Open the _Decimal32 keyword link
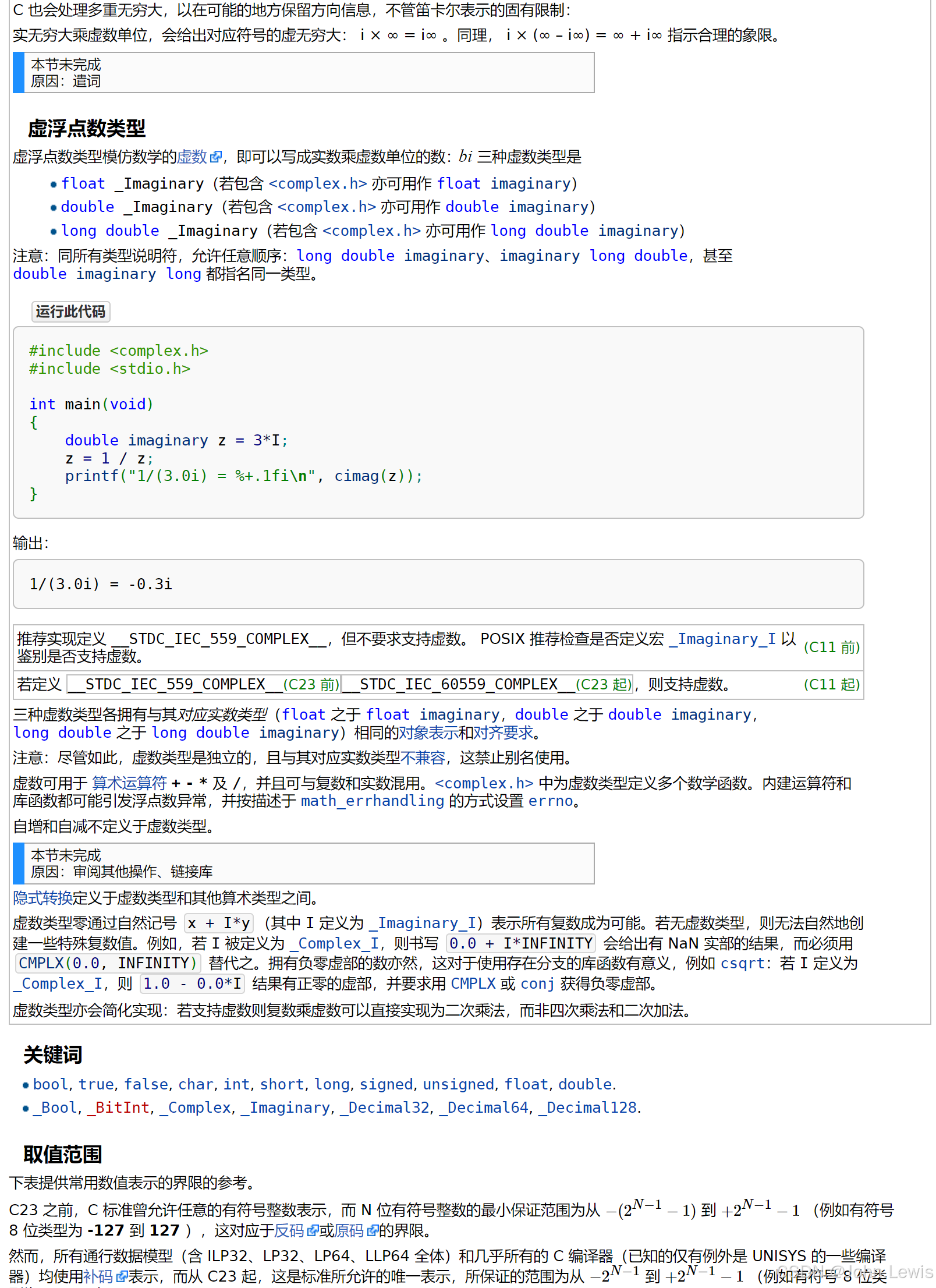936x1288 pixels. click(385, 1107)
